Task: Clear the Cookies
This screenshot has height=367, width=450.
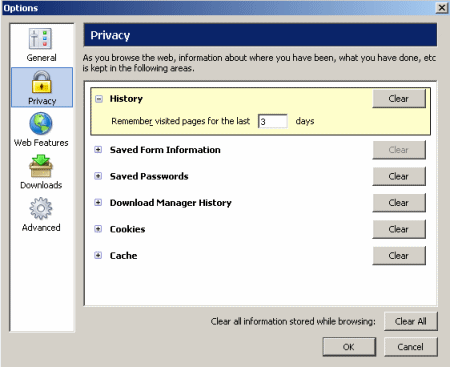Action: (399, 229)
